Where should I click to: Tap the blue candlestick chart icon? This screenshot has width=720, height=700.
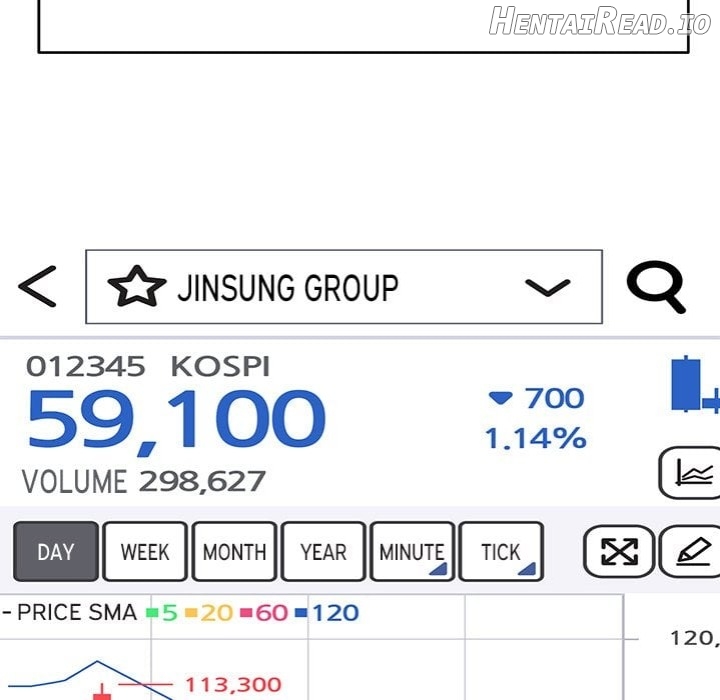(695, 384)
